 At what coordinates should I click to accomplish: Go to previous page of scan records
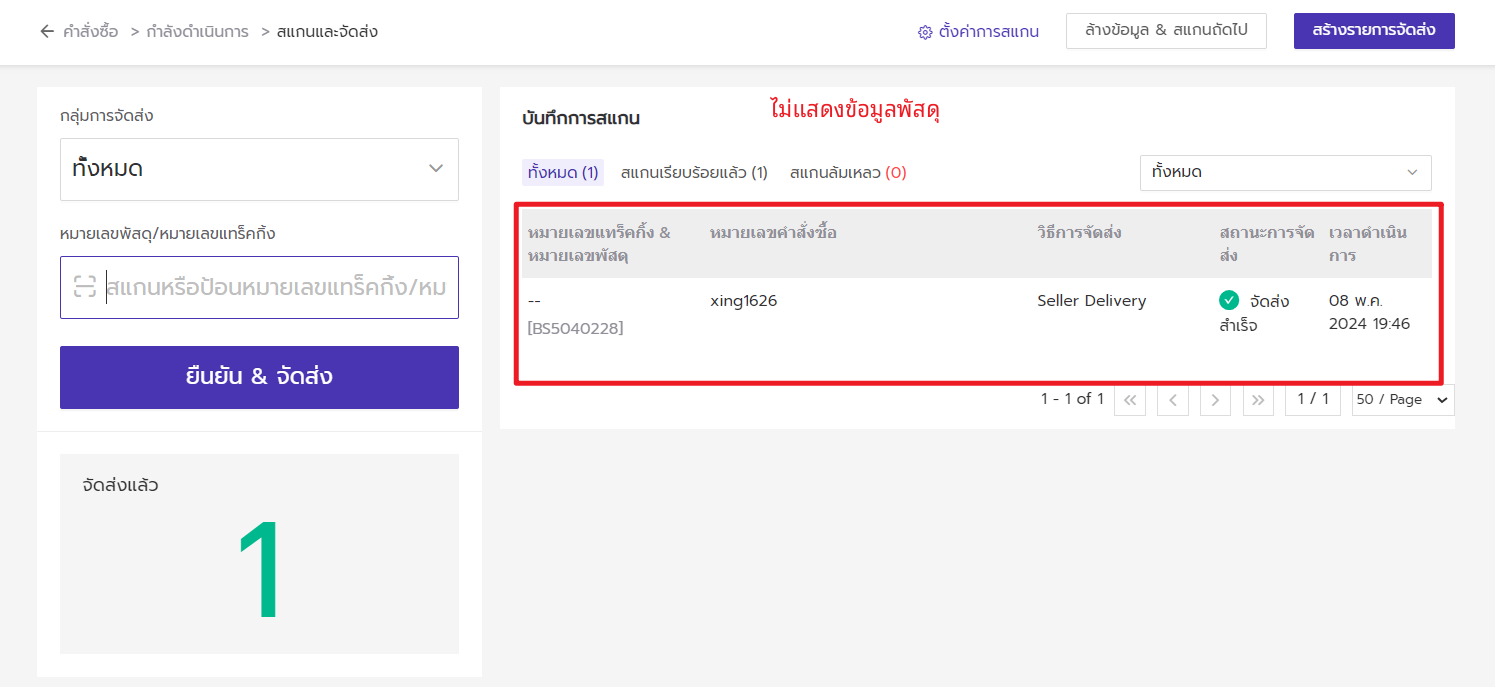1173,400
